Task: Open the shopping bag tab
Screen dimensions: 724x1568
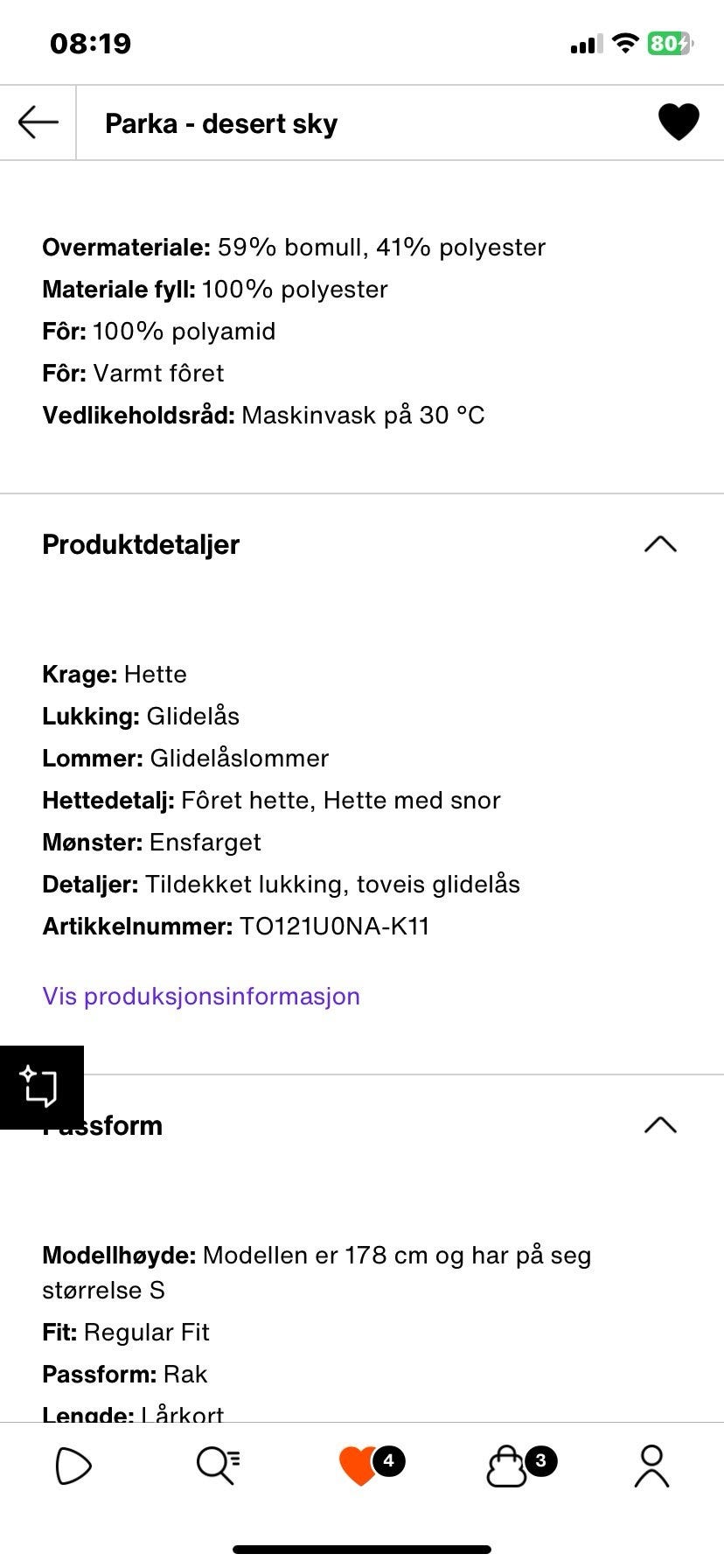Action: [x=506, y=1467]
